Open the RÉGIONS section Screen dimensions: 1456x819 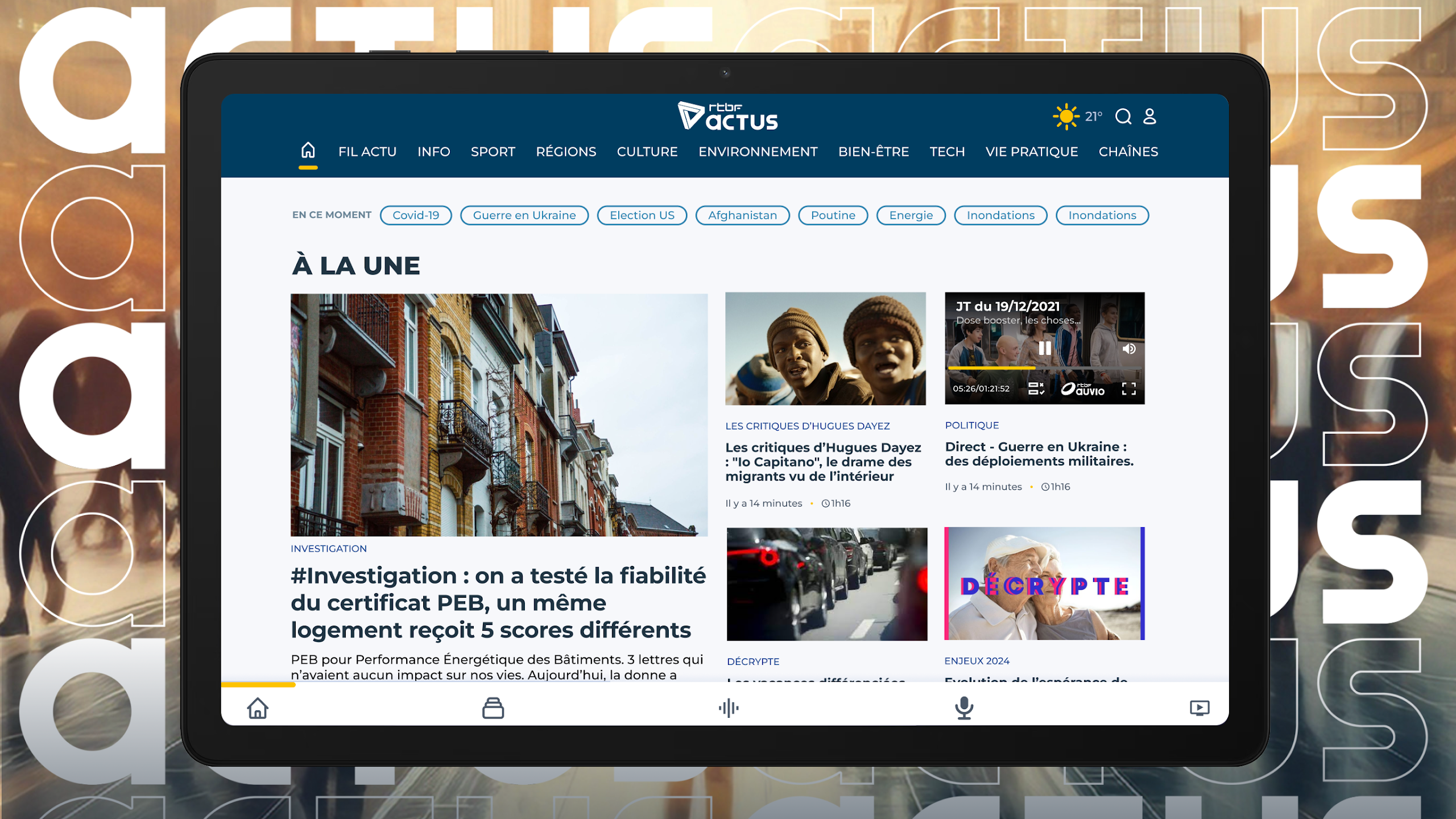tap(566, 152)
